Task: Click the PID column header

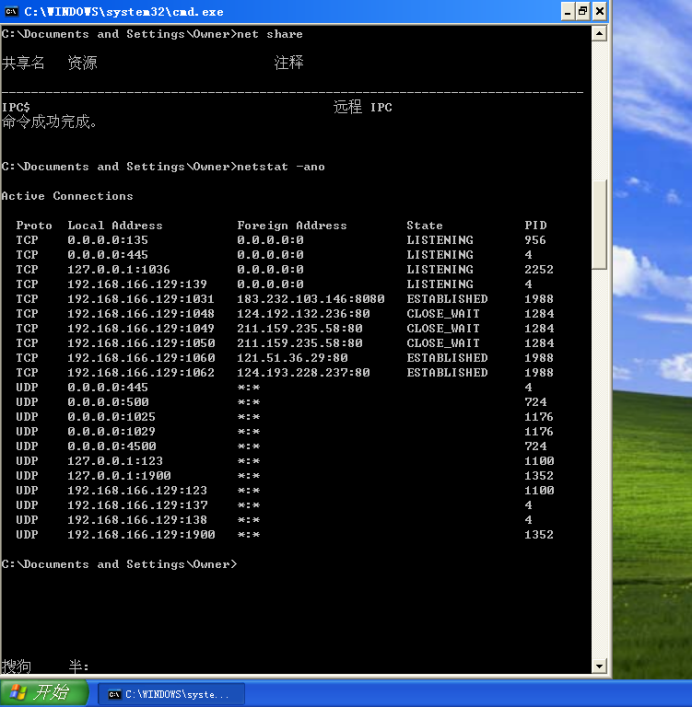Action: tap(535, 226)
